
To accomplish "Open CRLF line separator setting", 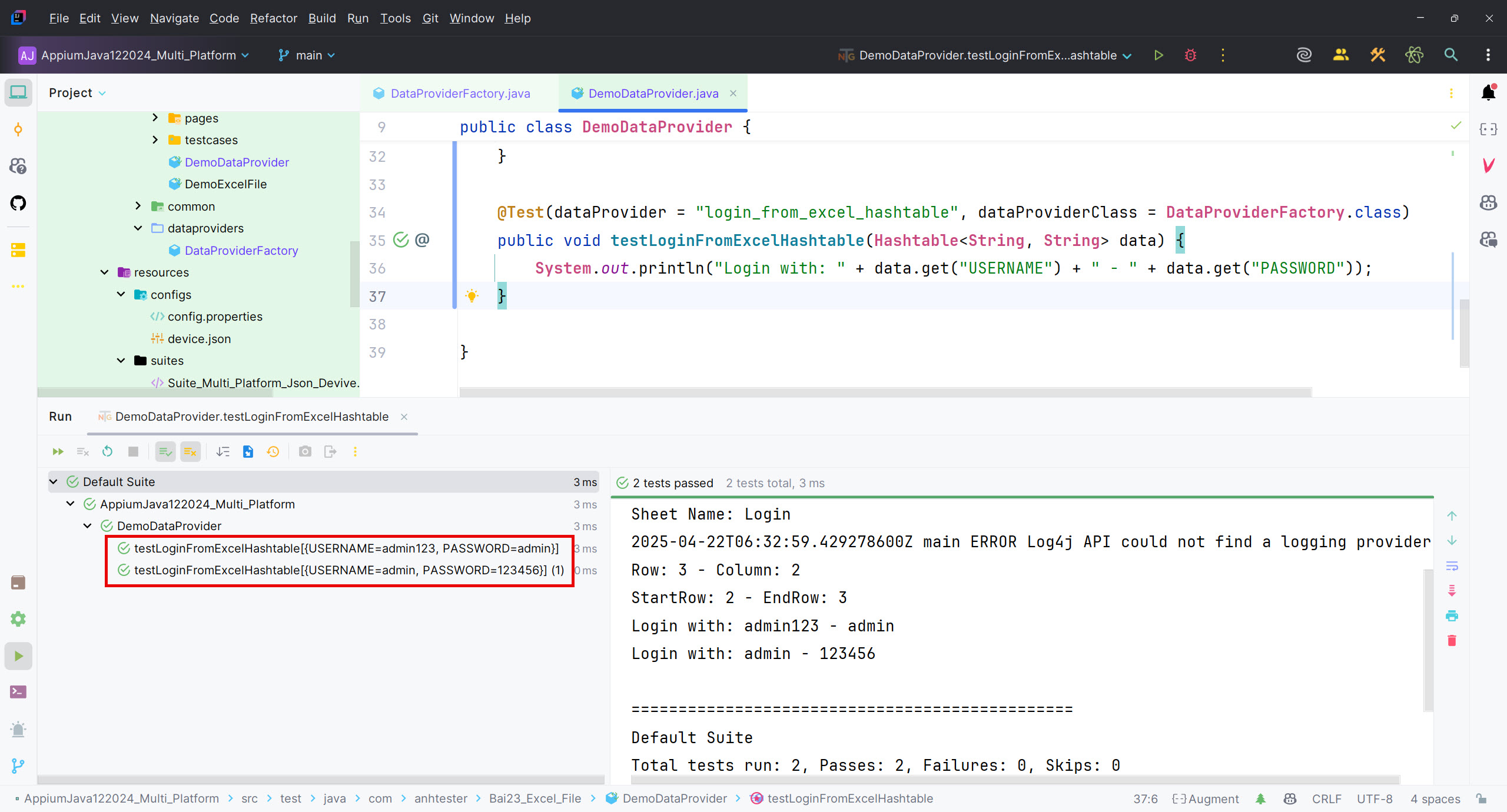I will pos(1326,798).
